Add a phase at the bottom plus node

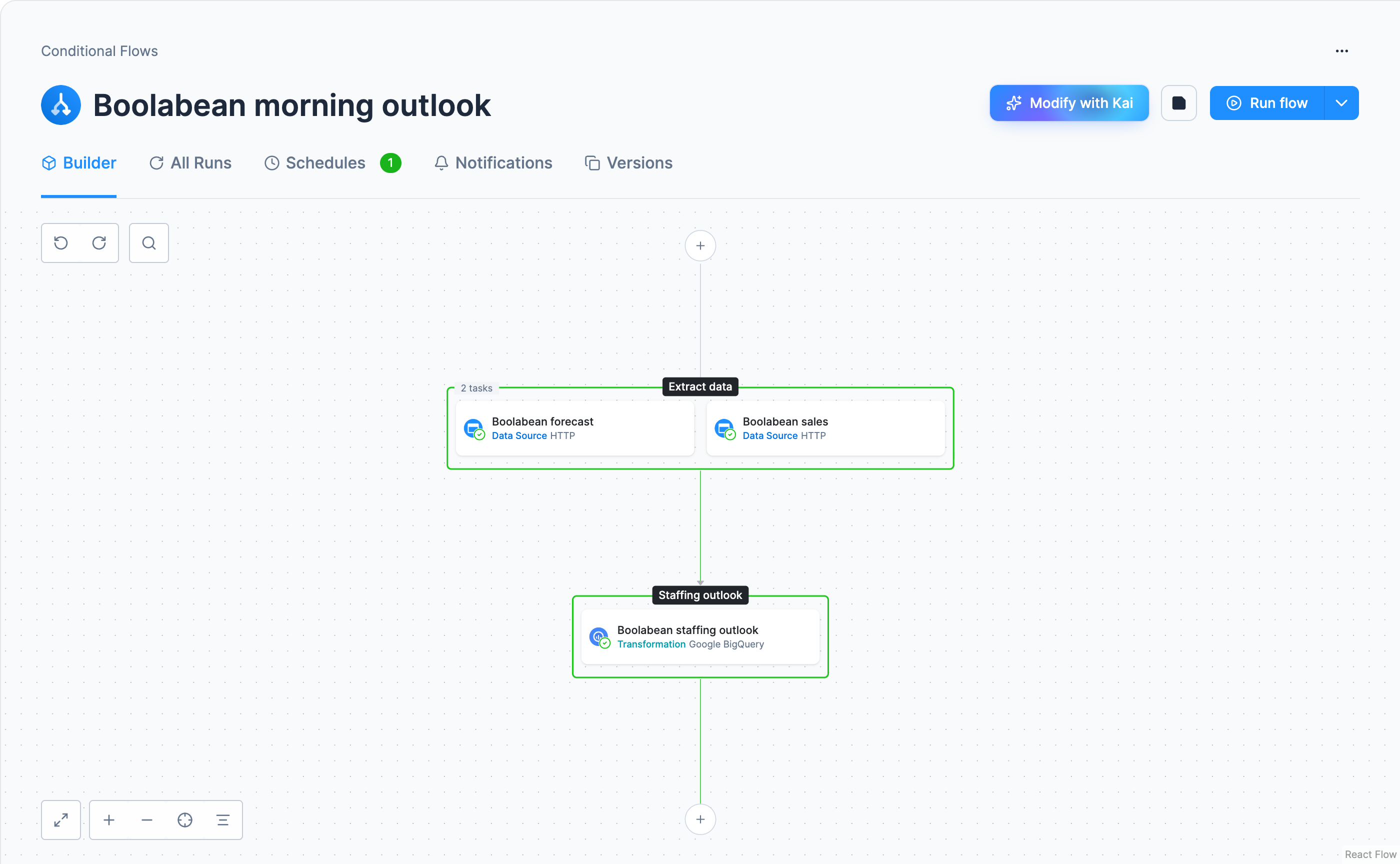click(x=700, y=819)
